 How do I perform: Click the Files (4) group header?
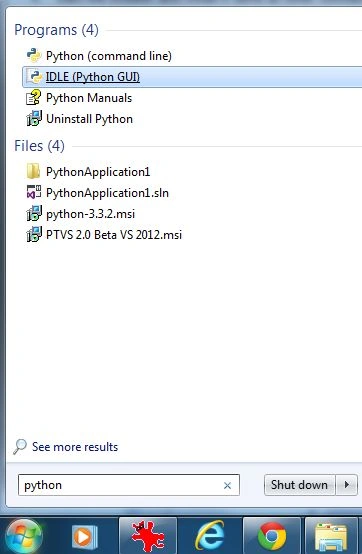tap(39, 146)
